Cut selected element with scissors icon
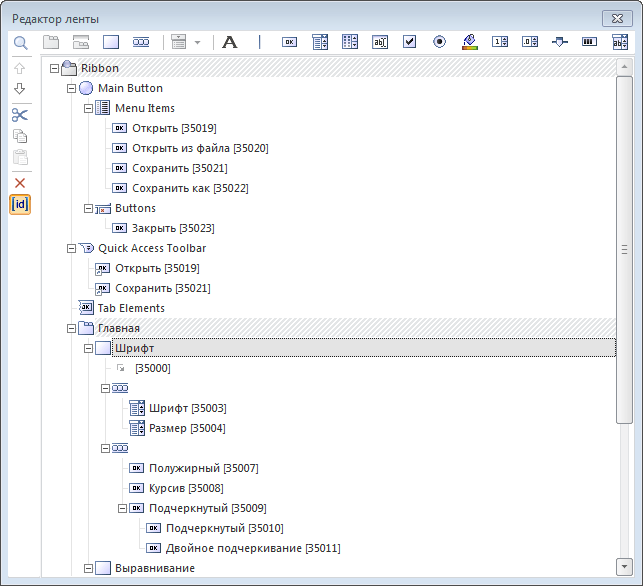 click(20, 114)
